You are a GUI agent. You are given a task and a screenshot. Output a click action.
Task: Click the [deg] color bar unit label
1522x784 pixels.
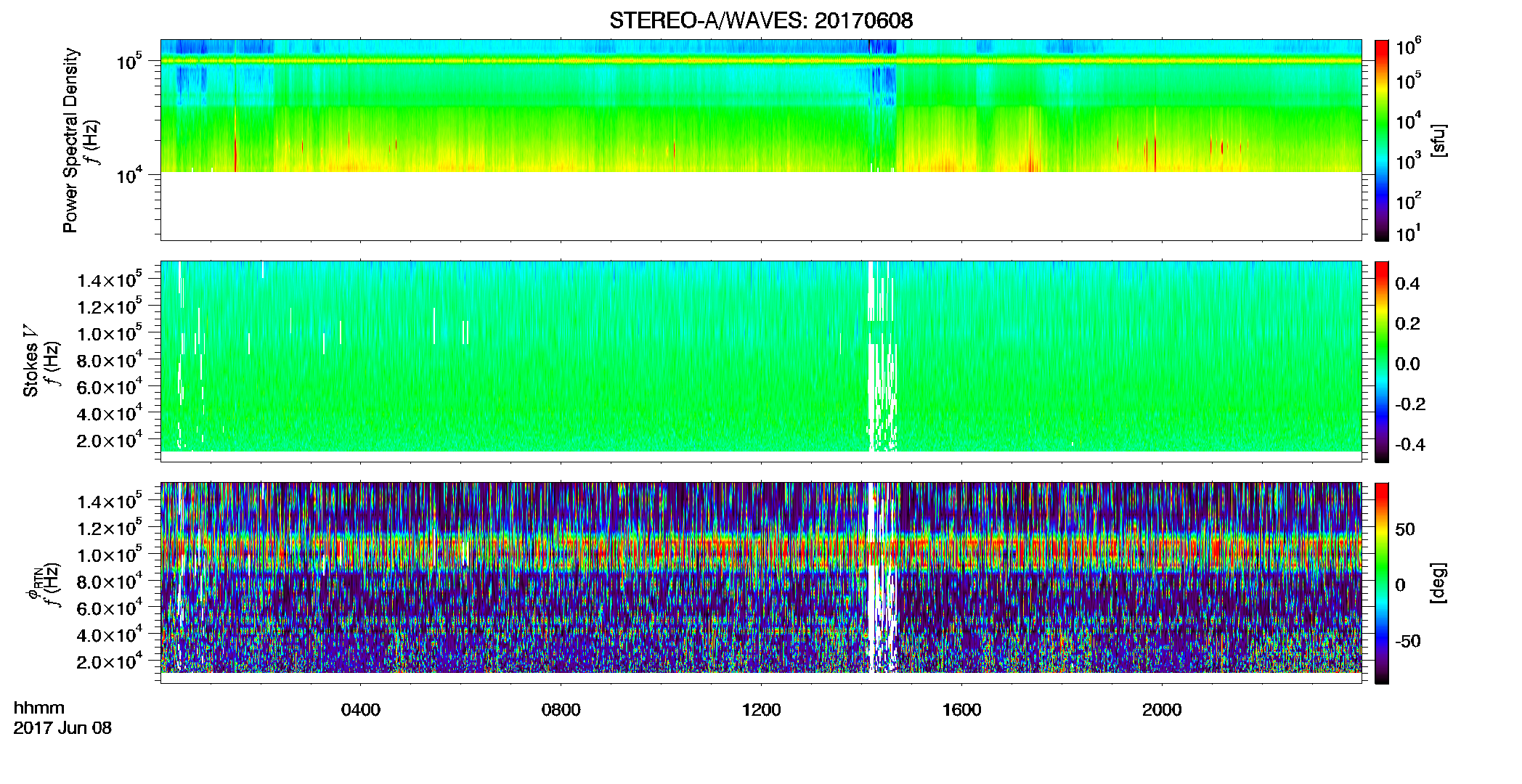(1439, 583)
